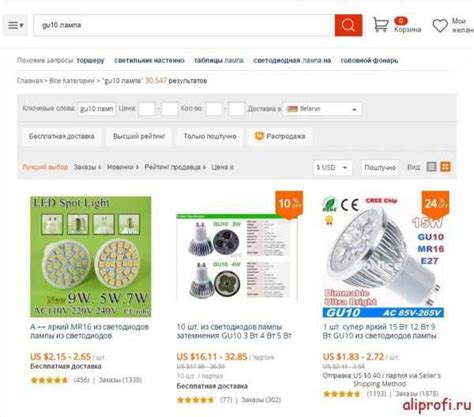Open the 10 шт. GU10 lamps product title

pyautogui.click(x=234, y=331)
